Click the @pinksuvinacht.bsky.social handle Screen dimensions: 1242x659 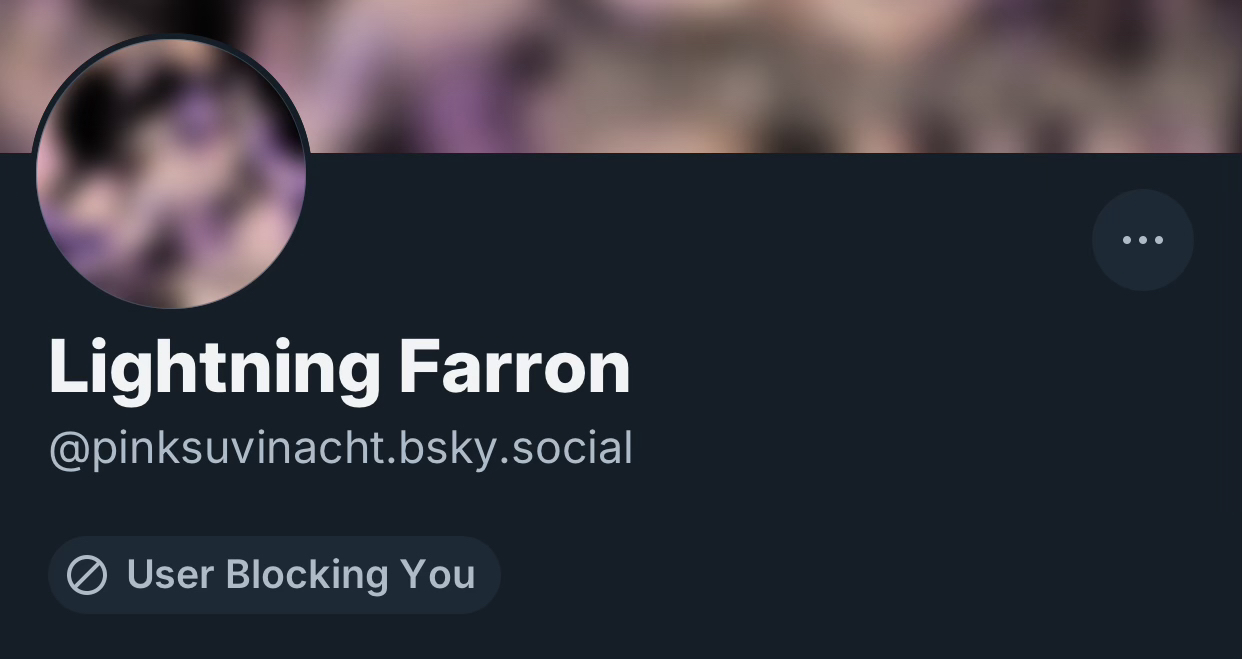click(x=341, y=449)
